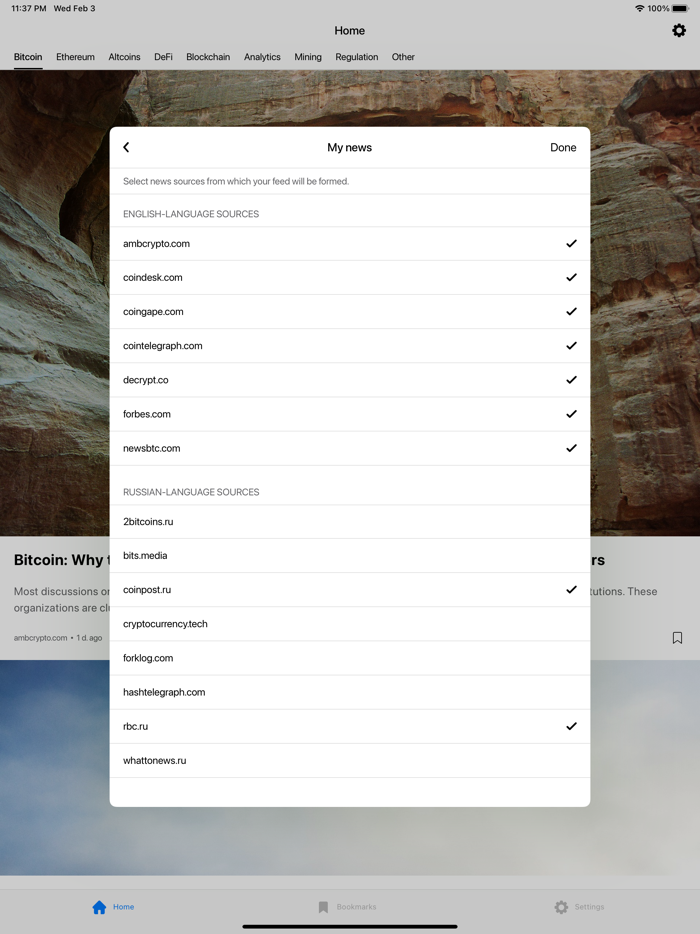Open the Other tab
700x934 pixels.
coord(403,57)
